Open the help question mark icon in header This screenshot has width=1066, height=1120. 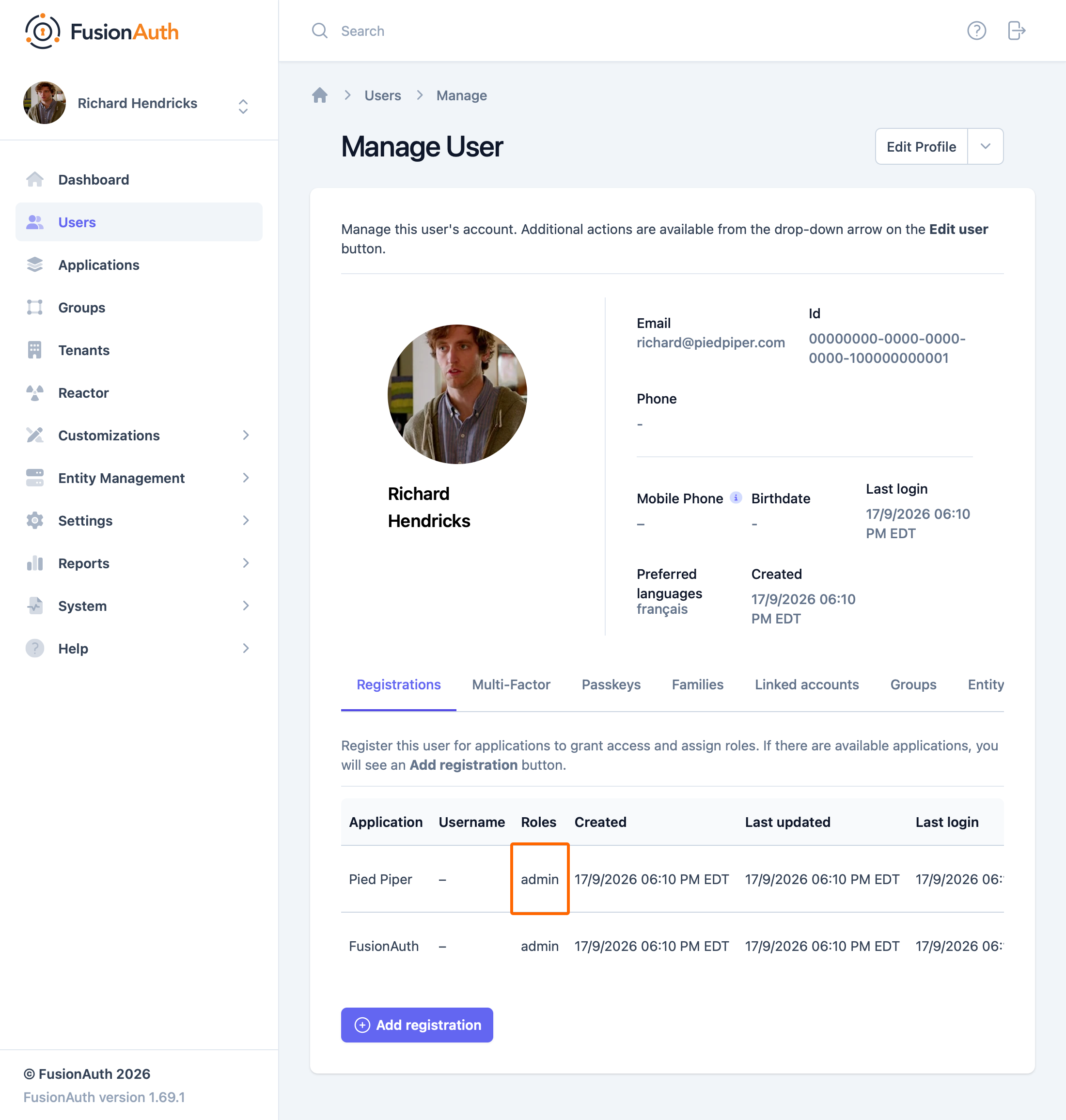976,31
